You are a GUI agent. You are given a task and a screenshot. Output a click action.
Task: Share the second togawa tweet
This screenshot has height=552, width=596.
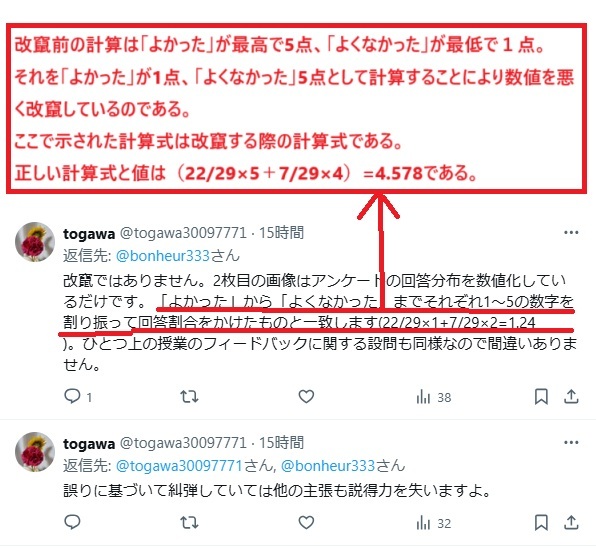click(x=571, y=522)
